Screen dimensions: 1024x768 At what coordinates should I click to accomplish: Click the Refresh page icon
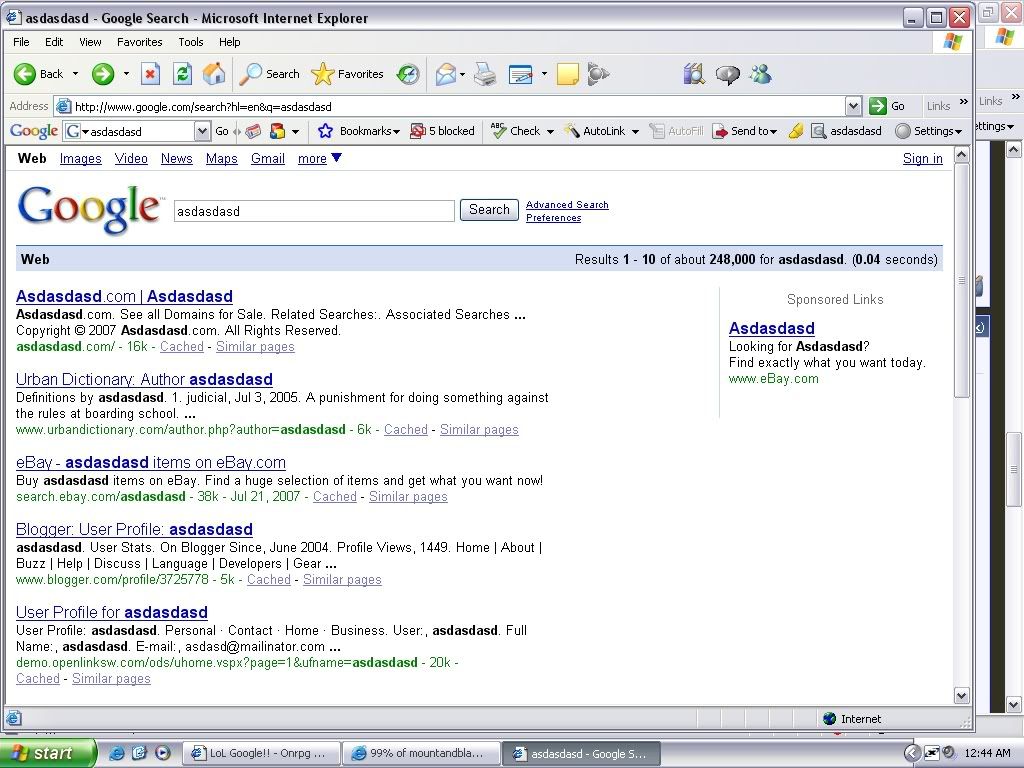coord(182,74)
